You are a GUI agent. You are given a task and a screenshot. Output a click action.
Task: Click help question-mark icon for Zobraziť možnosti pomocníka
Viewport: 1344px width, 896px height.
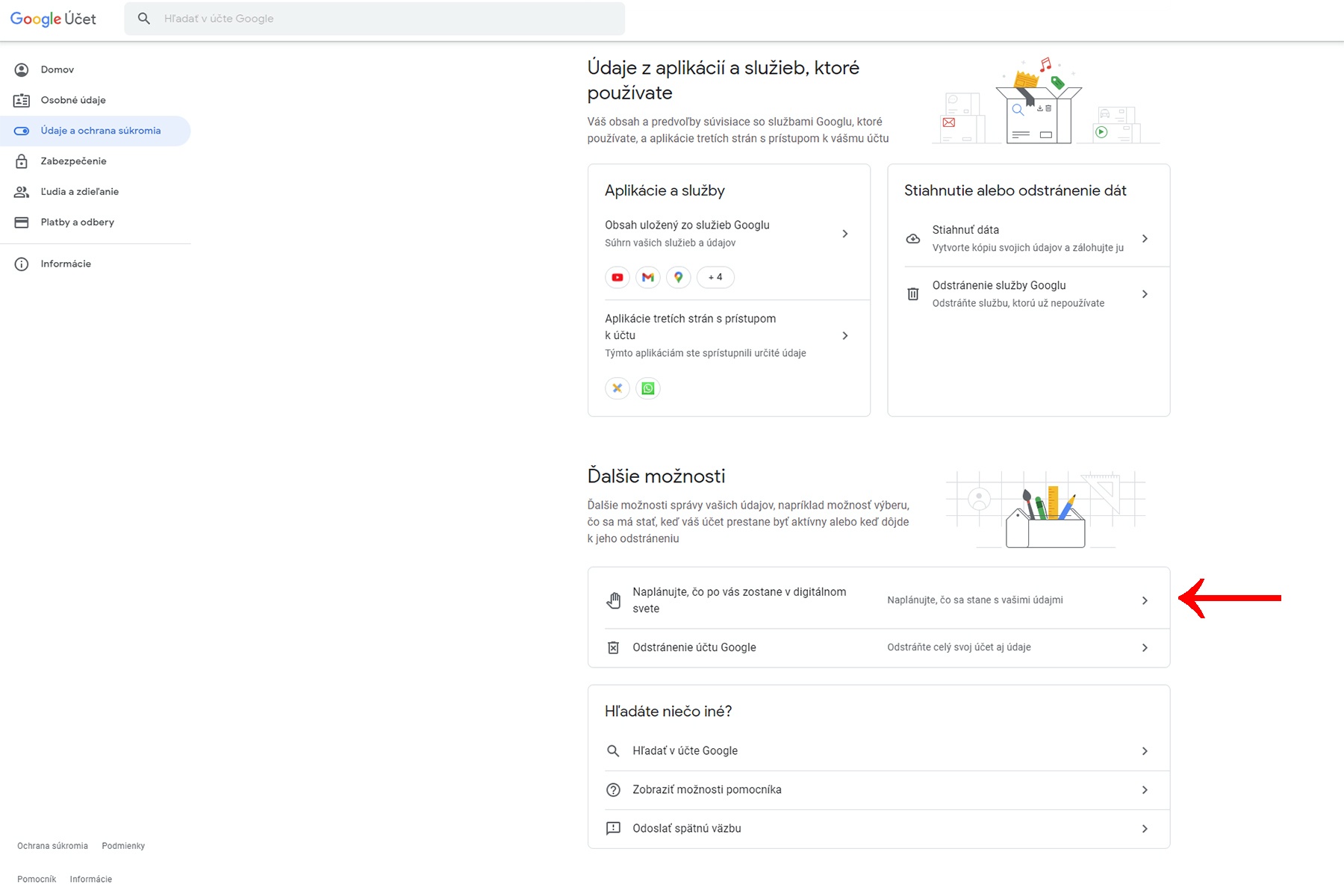click(x=613, y=789)
